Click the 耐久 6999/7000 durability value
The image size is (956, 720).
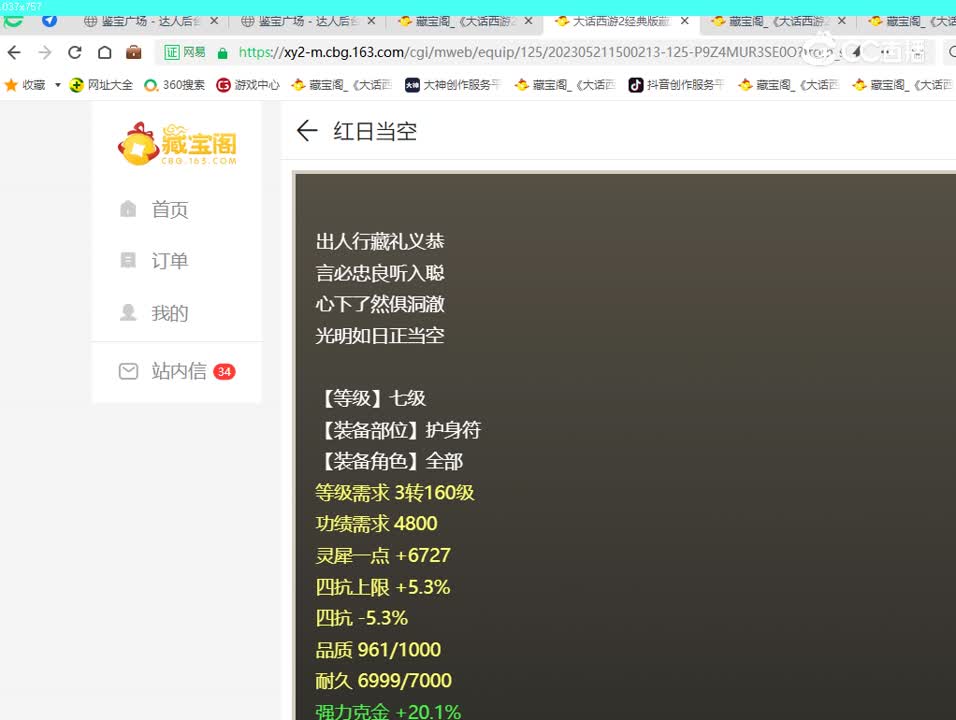(383, 680)
